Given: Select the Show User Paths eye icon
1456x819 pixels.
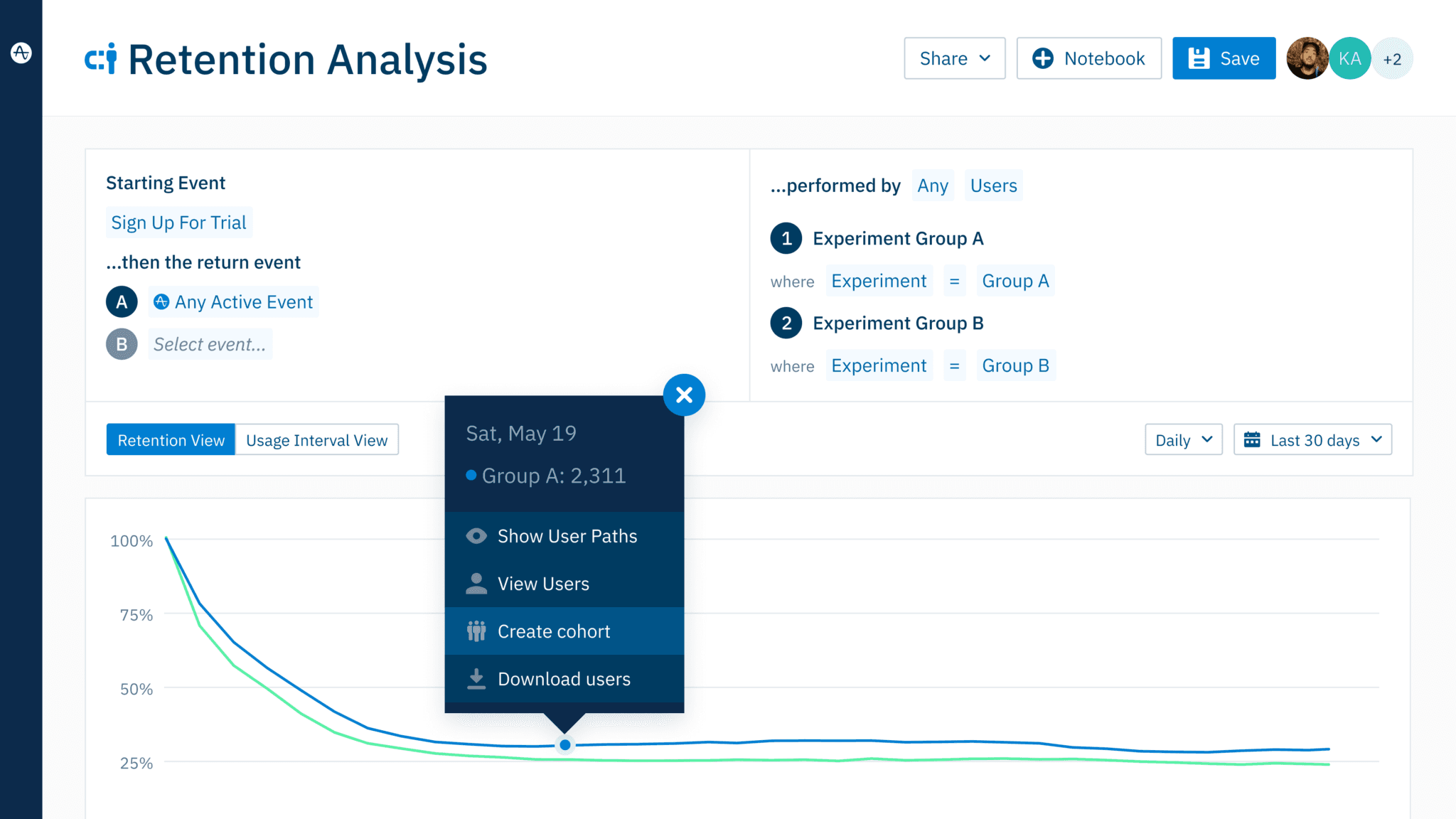Looking at the screenshot, I should click(x=476, y=536).
